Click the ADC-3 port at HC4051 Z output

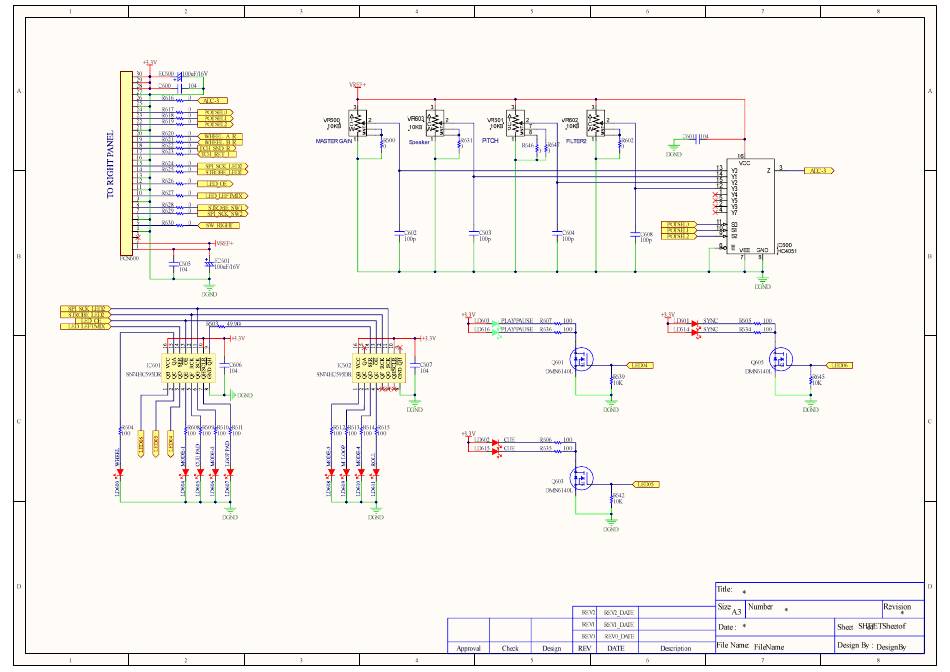pos(820,171)
